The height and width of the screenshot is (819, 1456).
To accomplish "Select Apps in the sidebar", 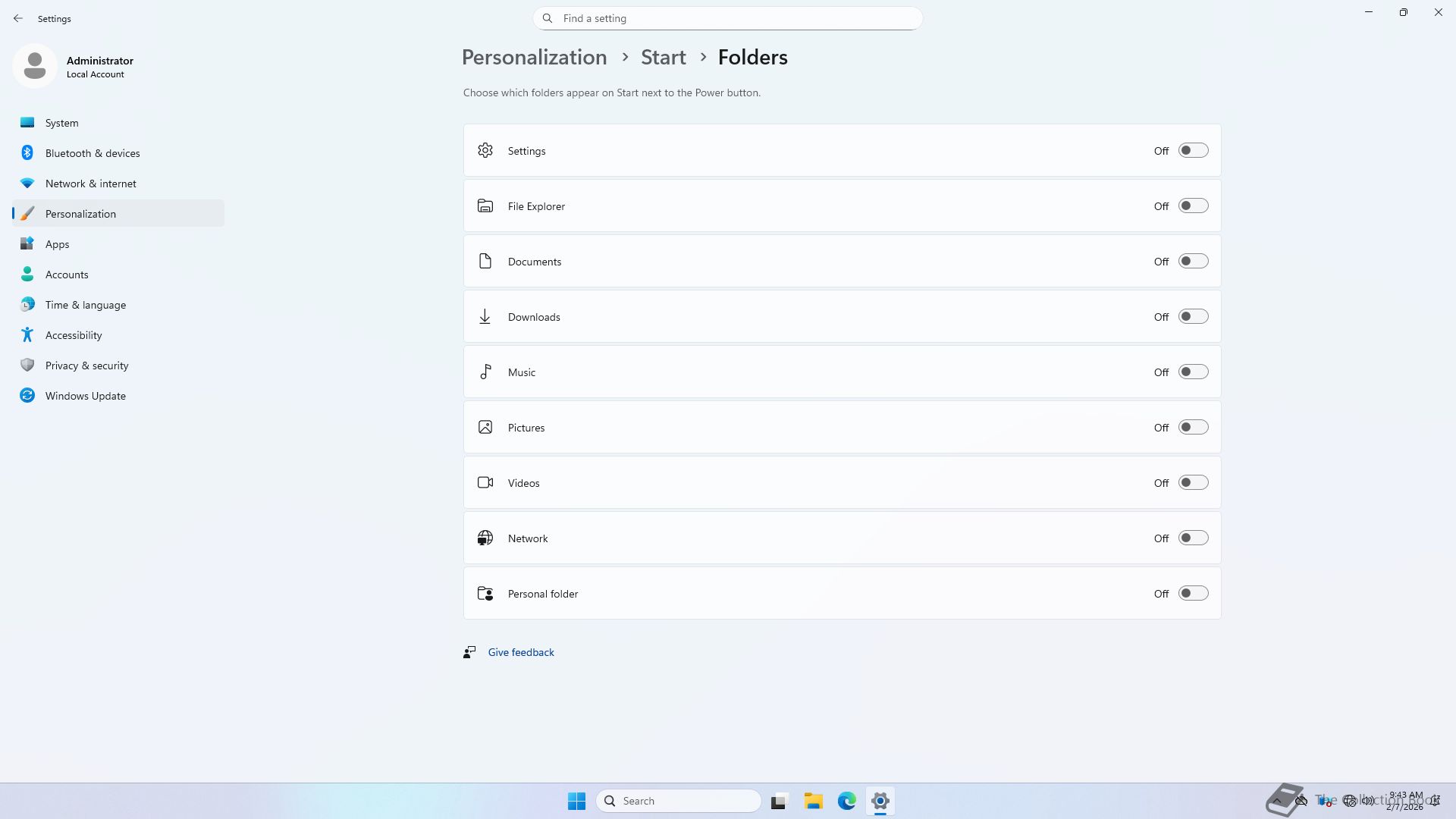I will pos(57,244).
